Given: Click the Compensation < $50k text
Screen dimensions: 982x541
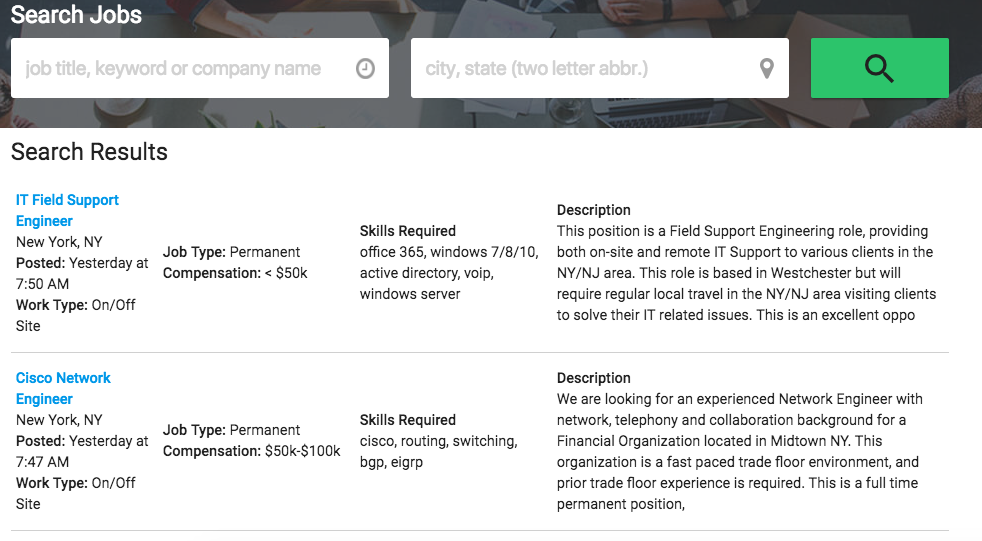Looking at the screenshot, I should [x=235, y=273].
